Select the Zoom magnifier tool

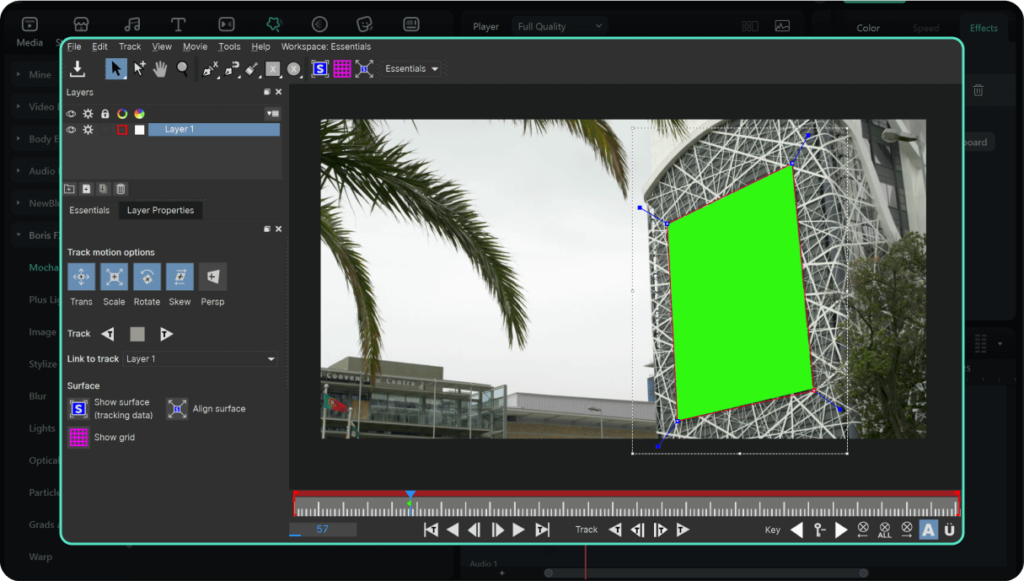pos(182,68)
